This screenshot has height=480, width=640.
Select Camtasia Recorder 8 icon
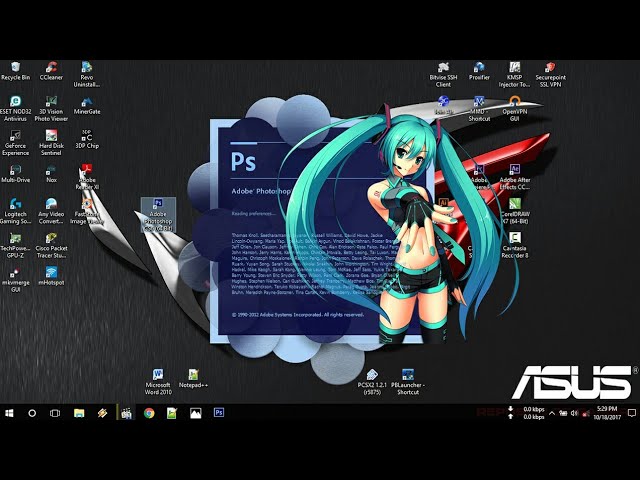pyautogui.click(x=514, y=245)
